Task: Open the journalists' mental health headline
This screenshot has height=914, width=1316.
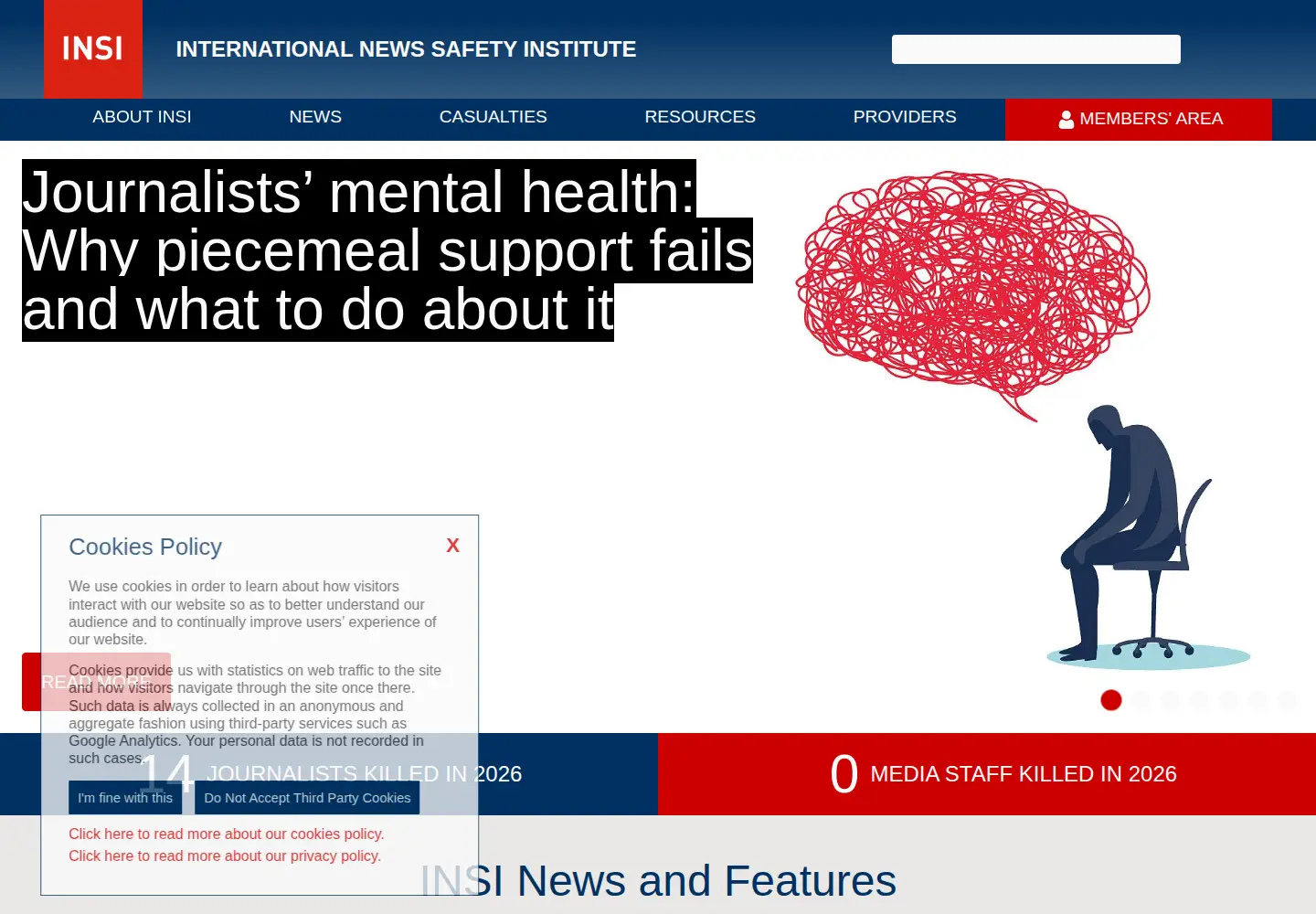Action: 387,250
